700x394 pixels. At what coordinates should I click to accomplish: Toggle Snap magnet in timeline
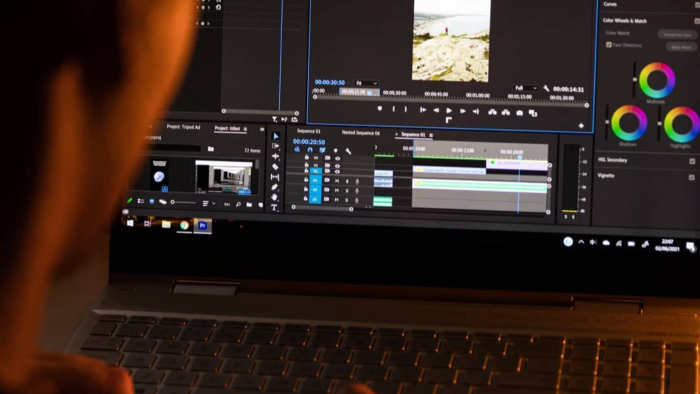click(x=310, y=150)
